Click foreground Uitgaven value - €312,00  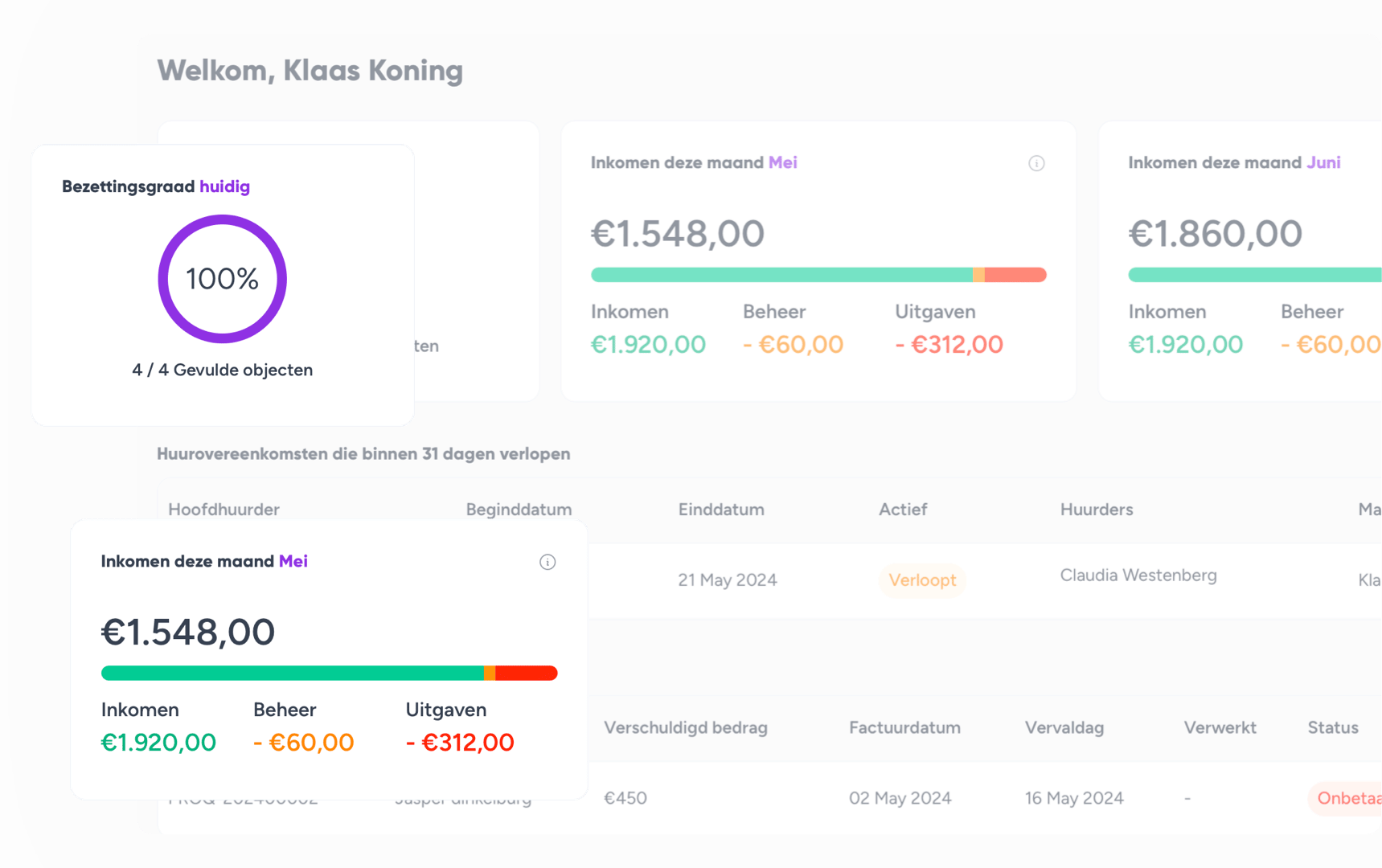(x=460, y=742)
